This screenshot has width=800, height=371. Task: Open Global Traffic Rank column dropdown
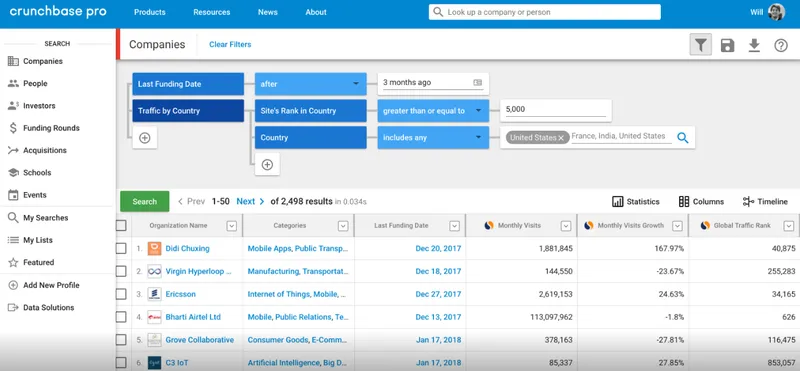coord(789,226)
